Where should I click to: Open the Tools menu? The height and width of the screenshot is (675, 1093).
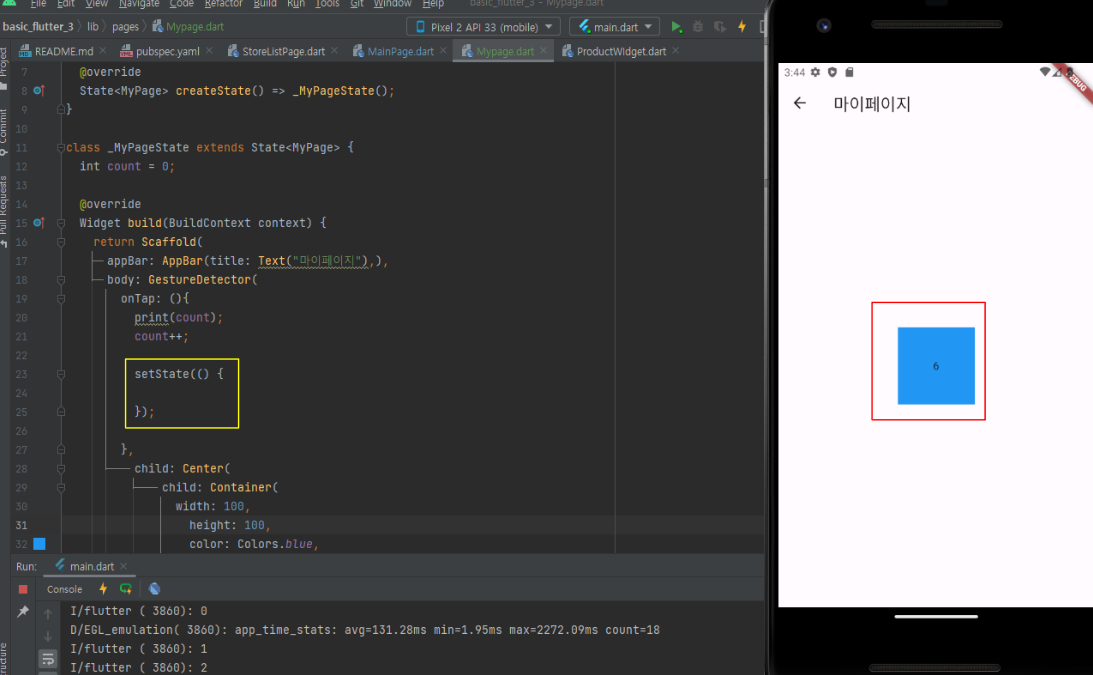(x=327, y=3)
